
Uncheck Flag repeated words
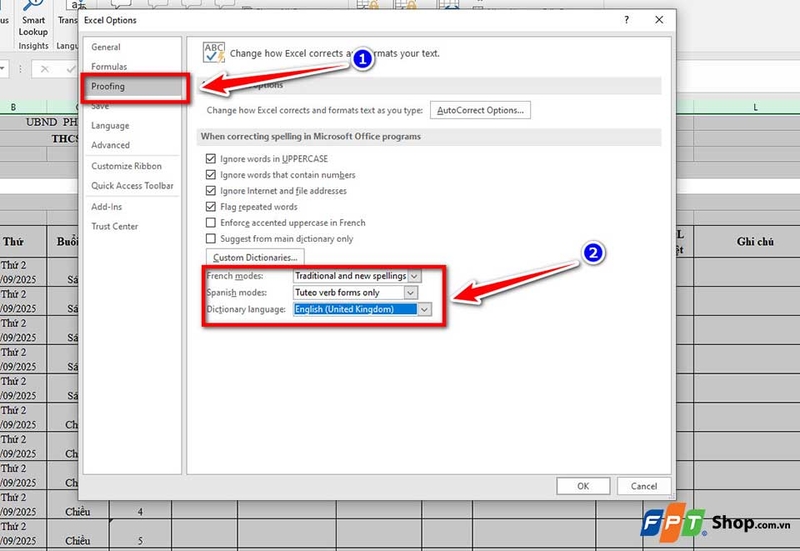(x=210, y=207)
